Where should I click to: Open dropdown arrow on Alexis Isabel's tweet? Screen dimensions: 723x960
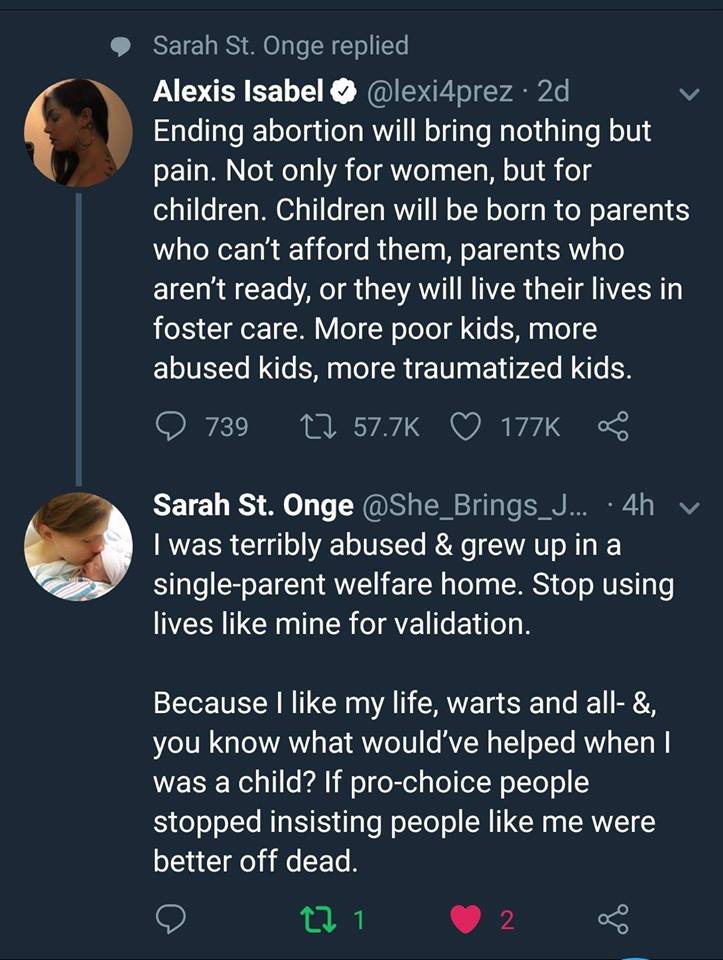click(x=689, y=94)
